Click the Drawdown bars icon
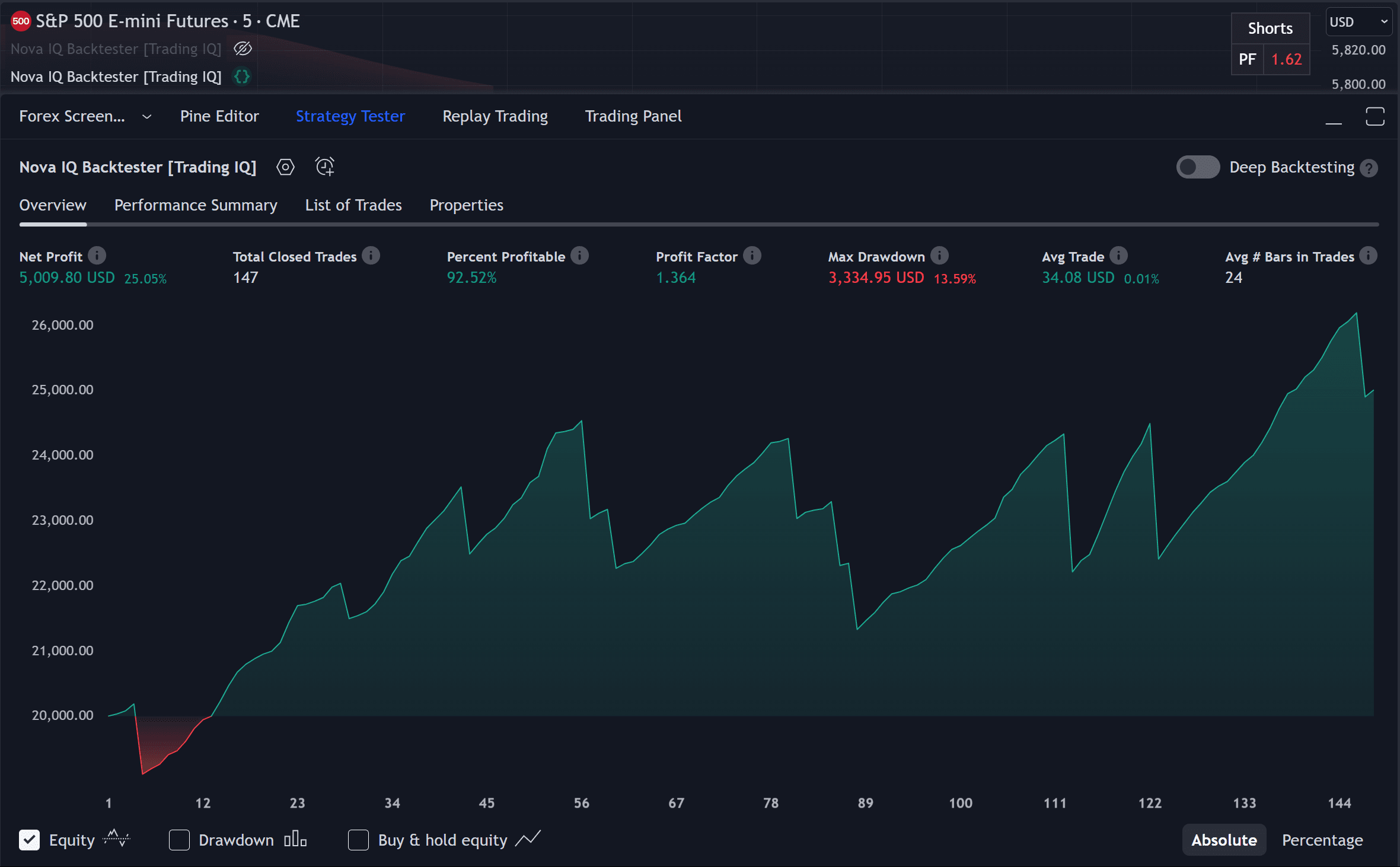 295,839
